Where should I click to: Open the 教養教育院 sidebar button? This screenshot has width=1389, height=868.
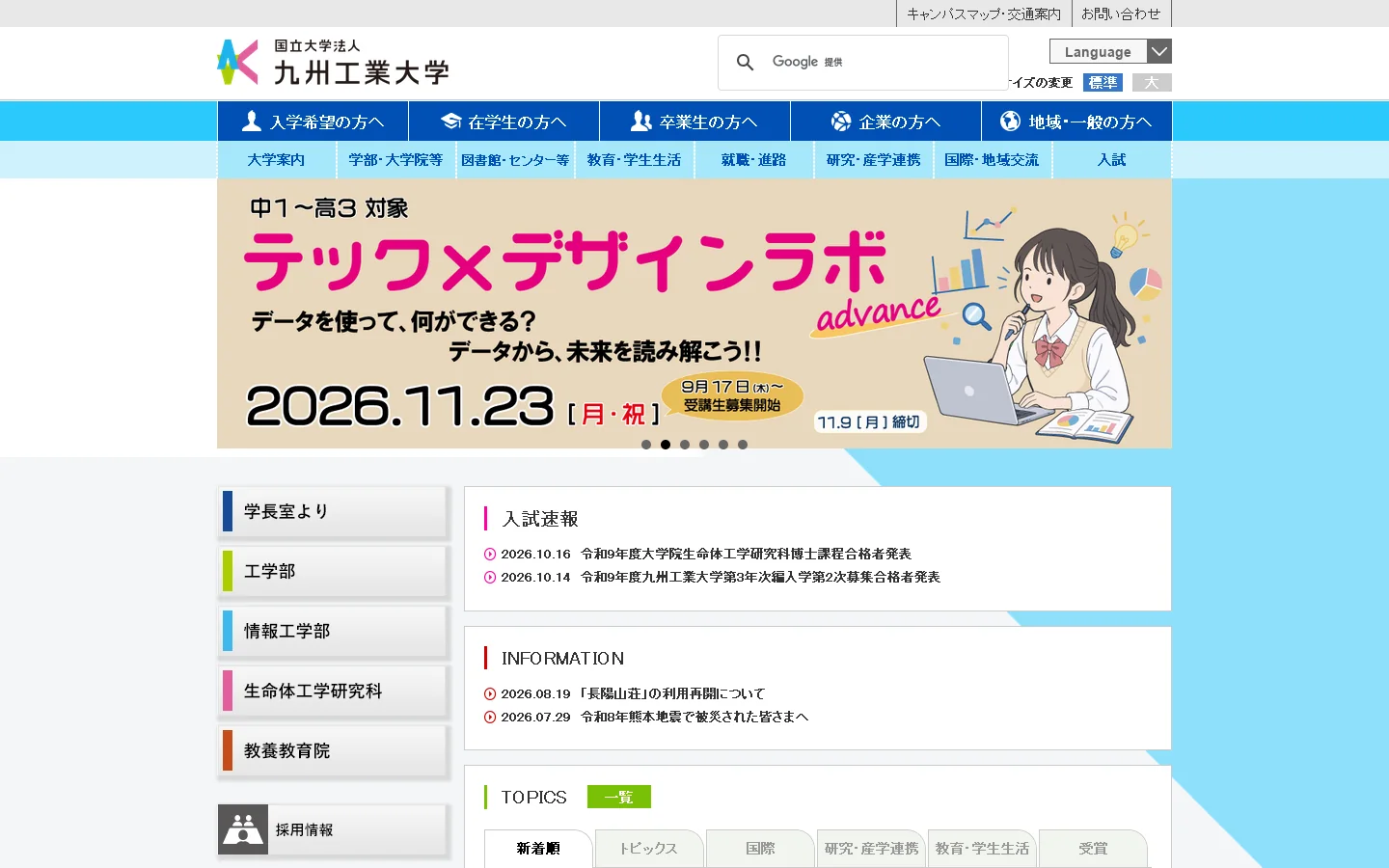[334, 750]
